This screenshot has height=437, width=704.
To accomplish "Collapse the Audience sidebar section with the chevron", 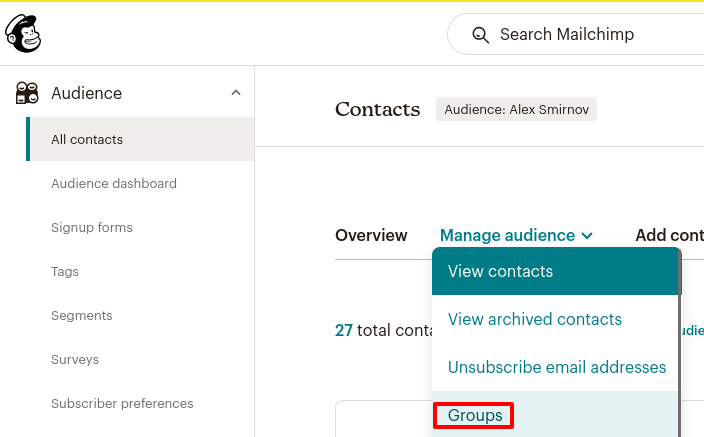I will tap(236, 93).
